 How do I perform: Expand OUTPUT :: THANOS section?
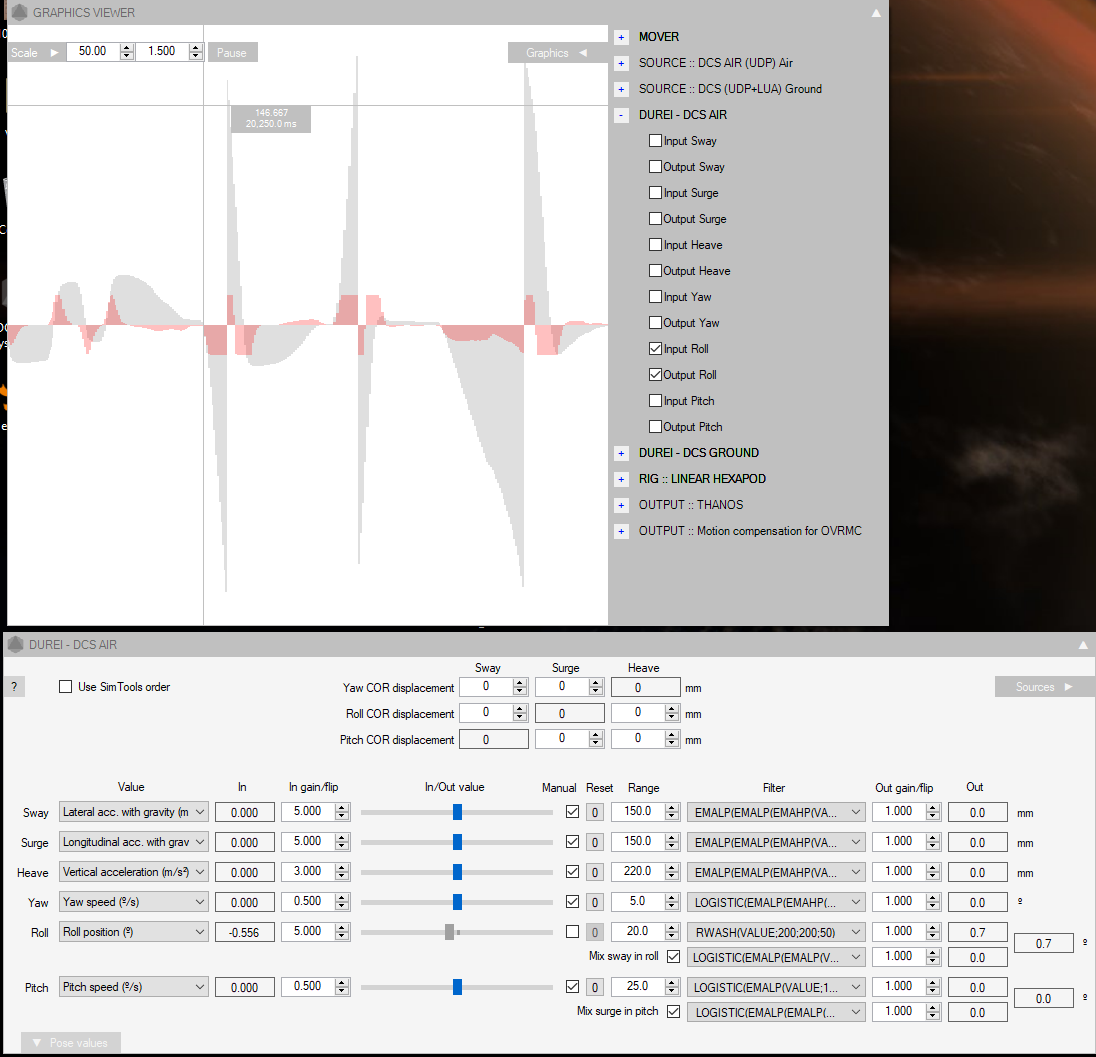point(621,505)
